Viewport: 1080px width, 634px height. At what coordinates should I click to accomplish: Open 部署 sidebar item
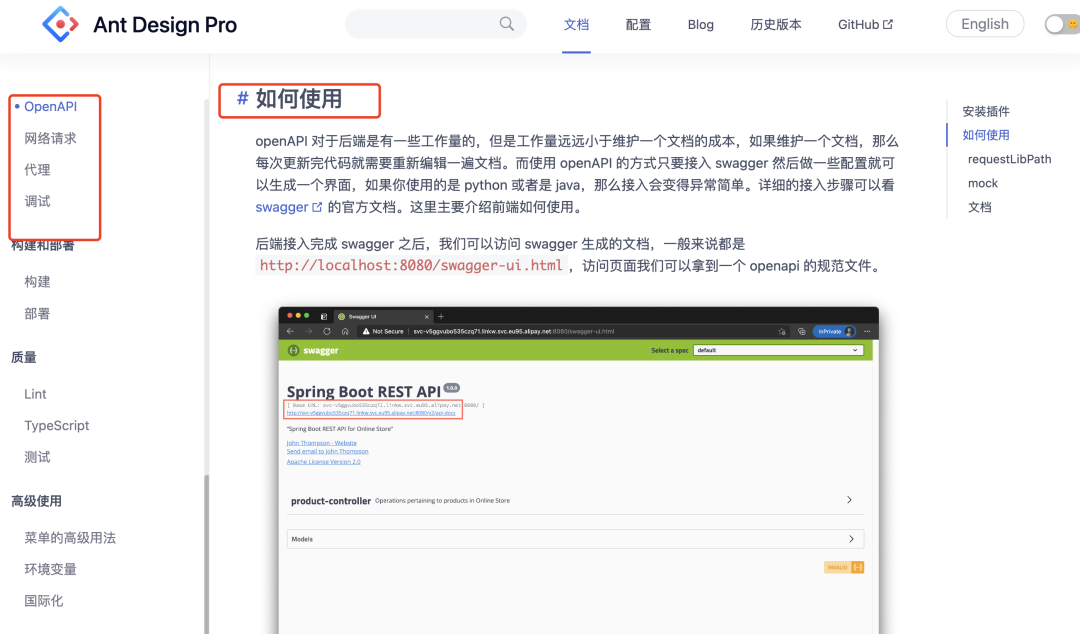point(37,314)
